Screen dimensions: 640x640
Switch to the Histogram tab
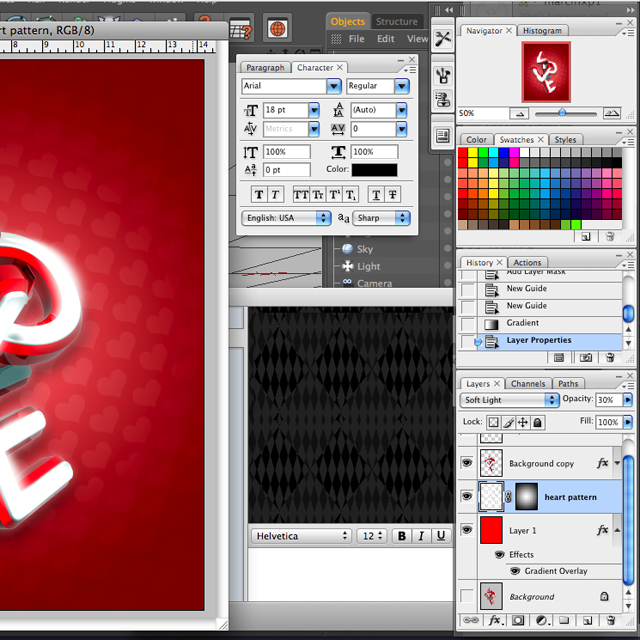pyautogui.click(x=542, y=31)
